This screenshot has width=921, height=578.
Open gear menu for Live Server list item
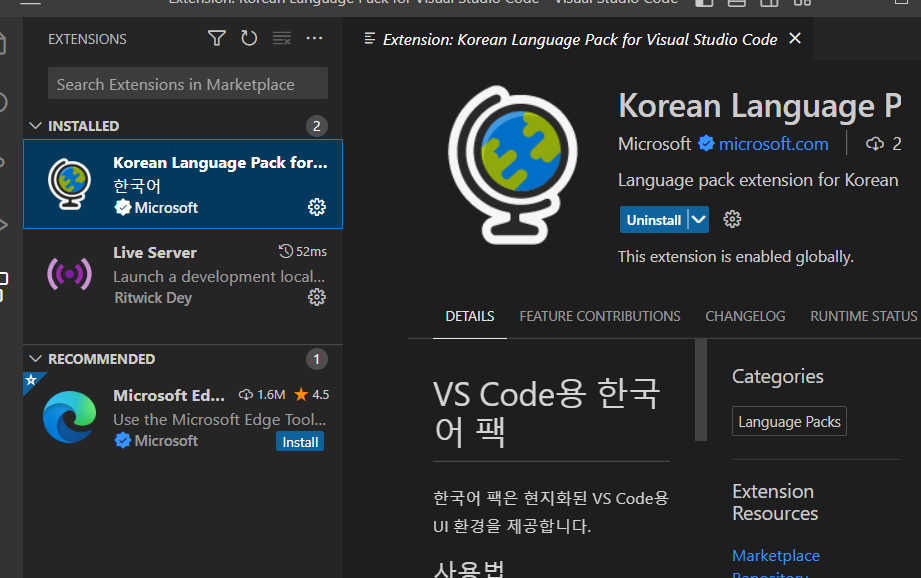pyautogui.click(x=317, y=297)
